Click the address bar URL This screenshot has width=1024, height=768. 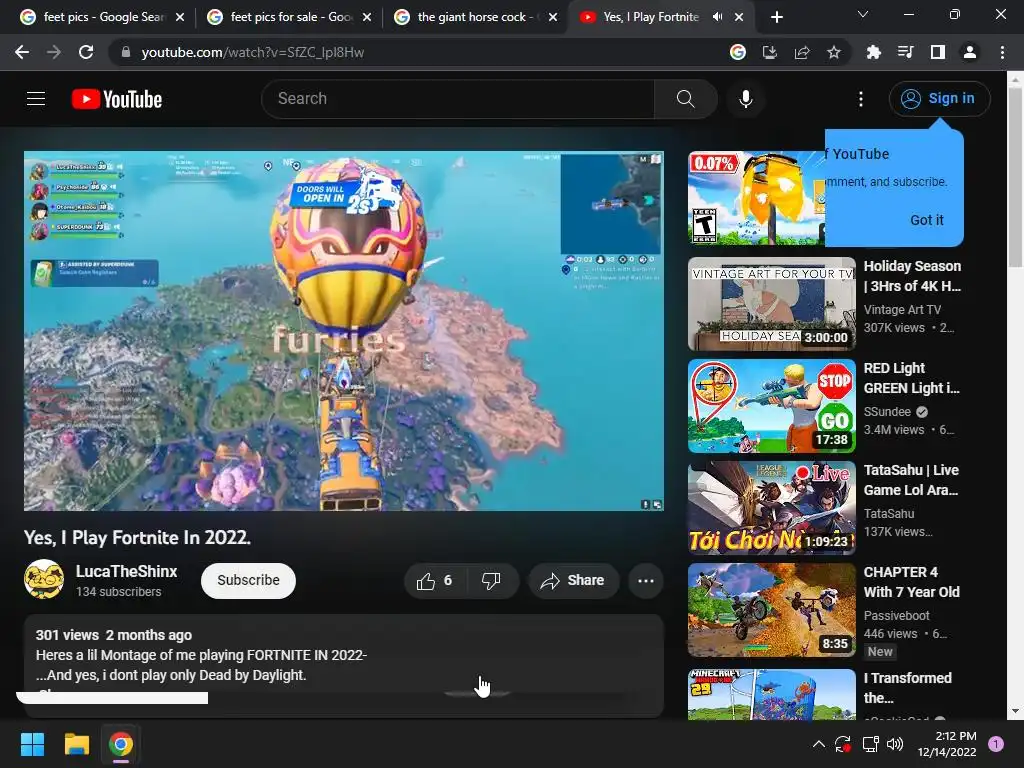[253, 52]
